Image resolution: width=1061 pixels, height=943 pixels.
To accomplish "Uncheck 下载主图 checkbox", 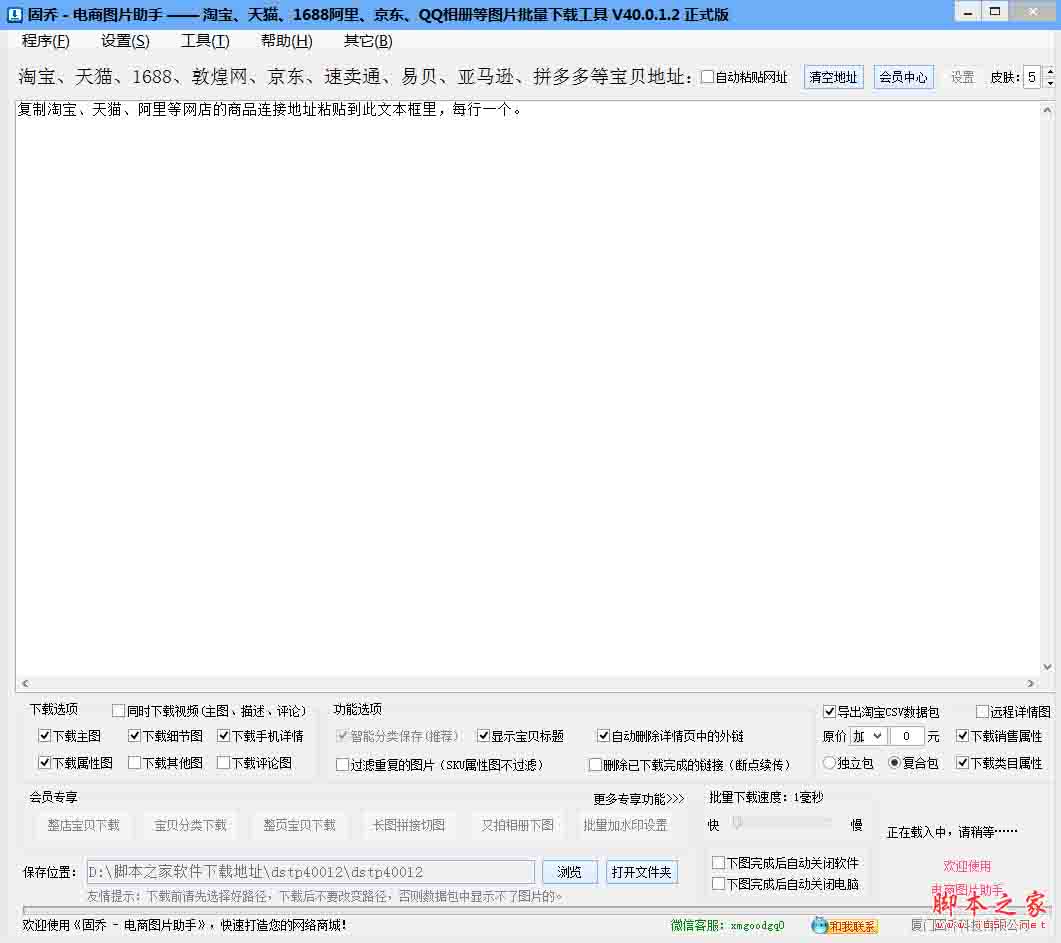I will 45,735.
